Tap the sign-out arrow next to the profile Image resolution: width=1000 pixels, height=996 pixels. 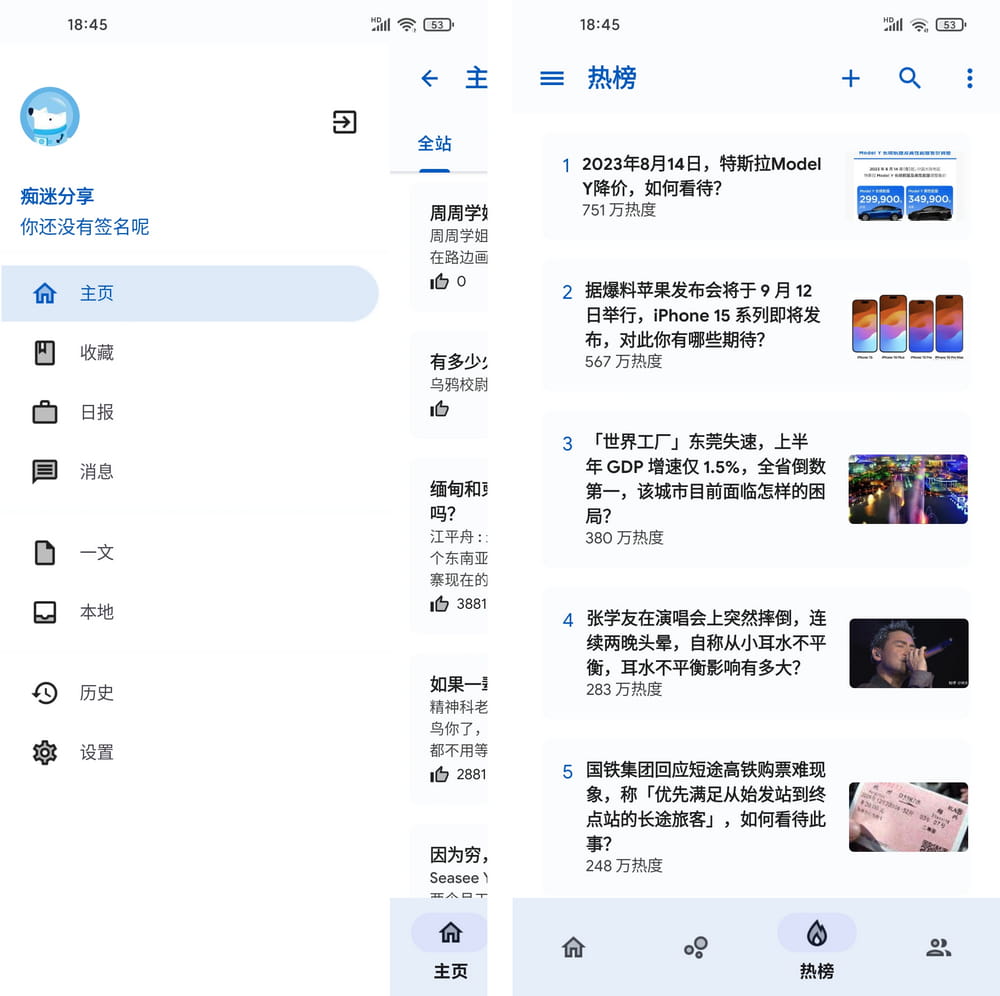pyautogui.click(x=344, y=122)
